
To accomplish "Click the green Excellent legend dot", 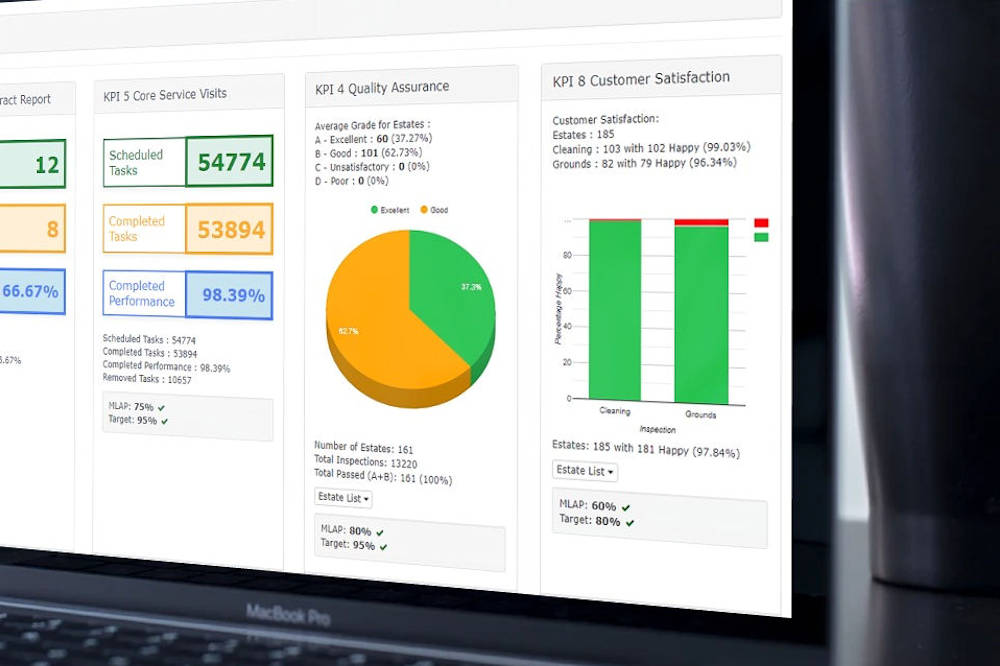I will (x=375, y=210).
